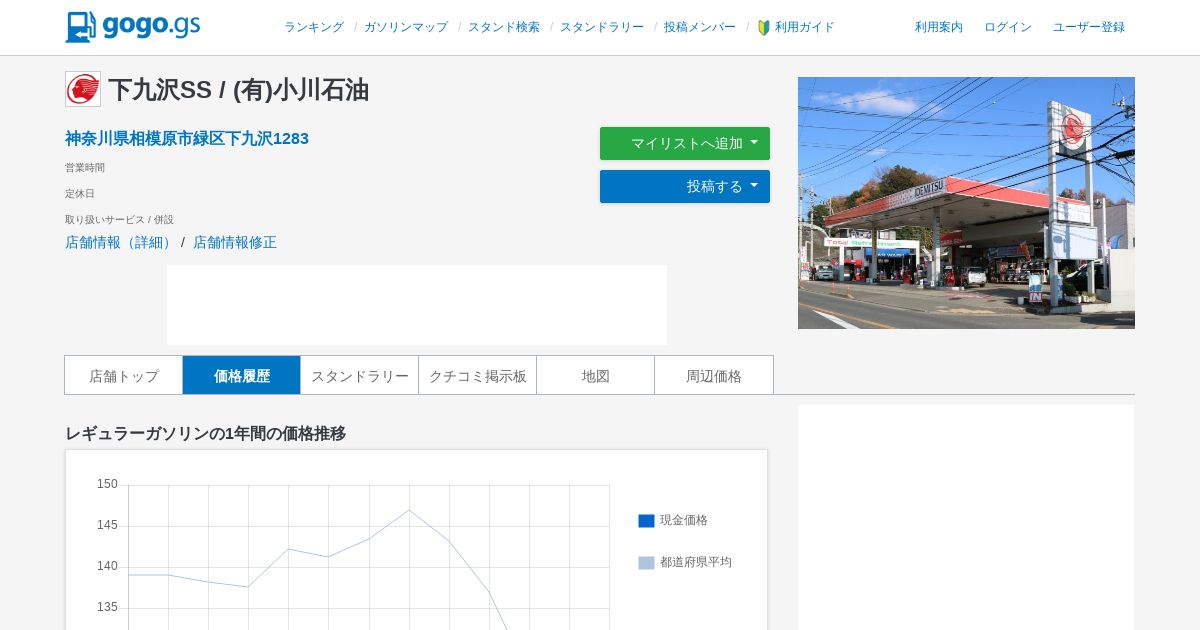Image resolution: width=1200 pixels, height=630 pixels.
Task: Select the 価格履歴 tab
Action: tap(242, 375)
